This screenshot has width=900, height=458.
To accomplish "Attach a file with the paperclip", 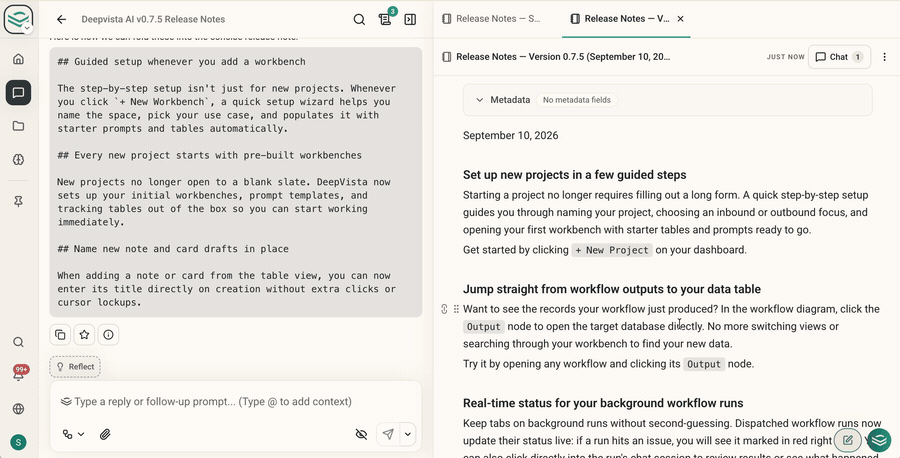I will [x=105, y=434].
